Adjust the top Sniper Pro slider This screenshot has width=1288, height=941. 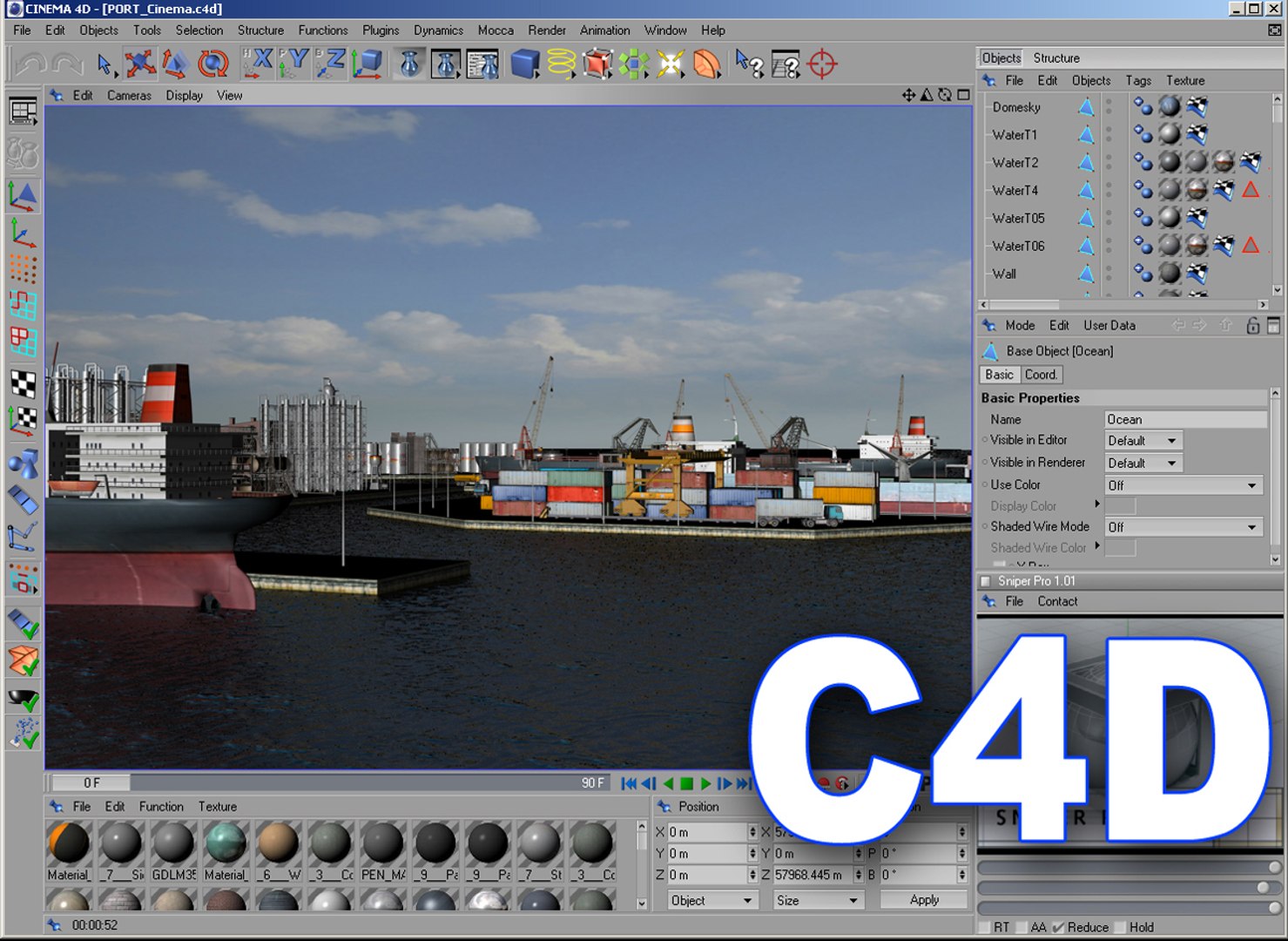(1130, 867)
